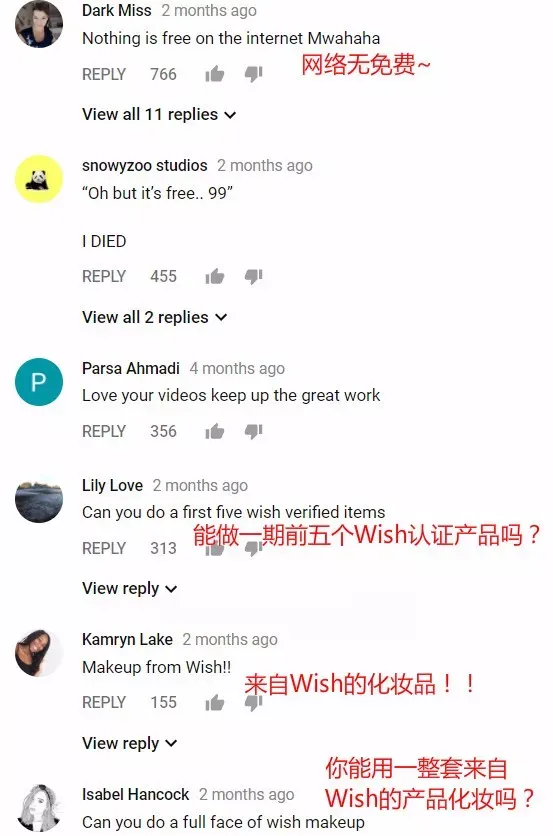Expand View all 2 replies
This screenshot has height=836, width=553.
tap(155, 317)
